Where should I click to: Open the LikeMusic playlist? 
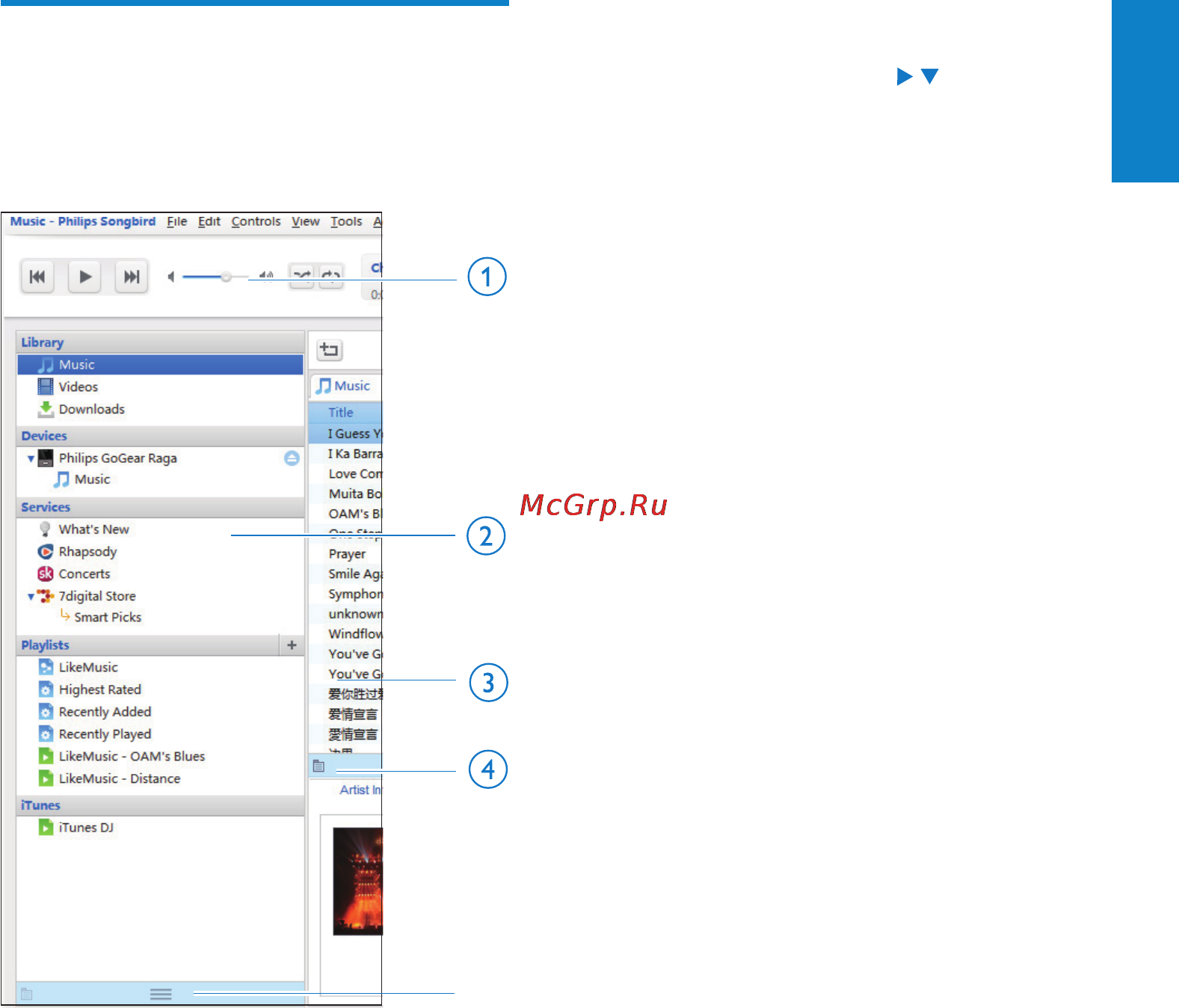click(88, 667)
